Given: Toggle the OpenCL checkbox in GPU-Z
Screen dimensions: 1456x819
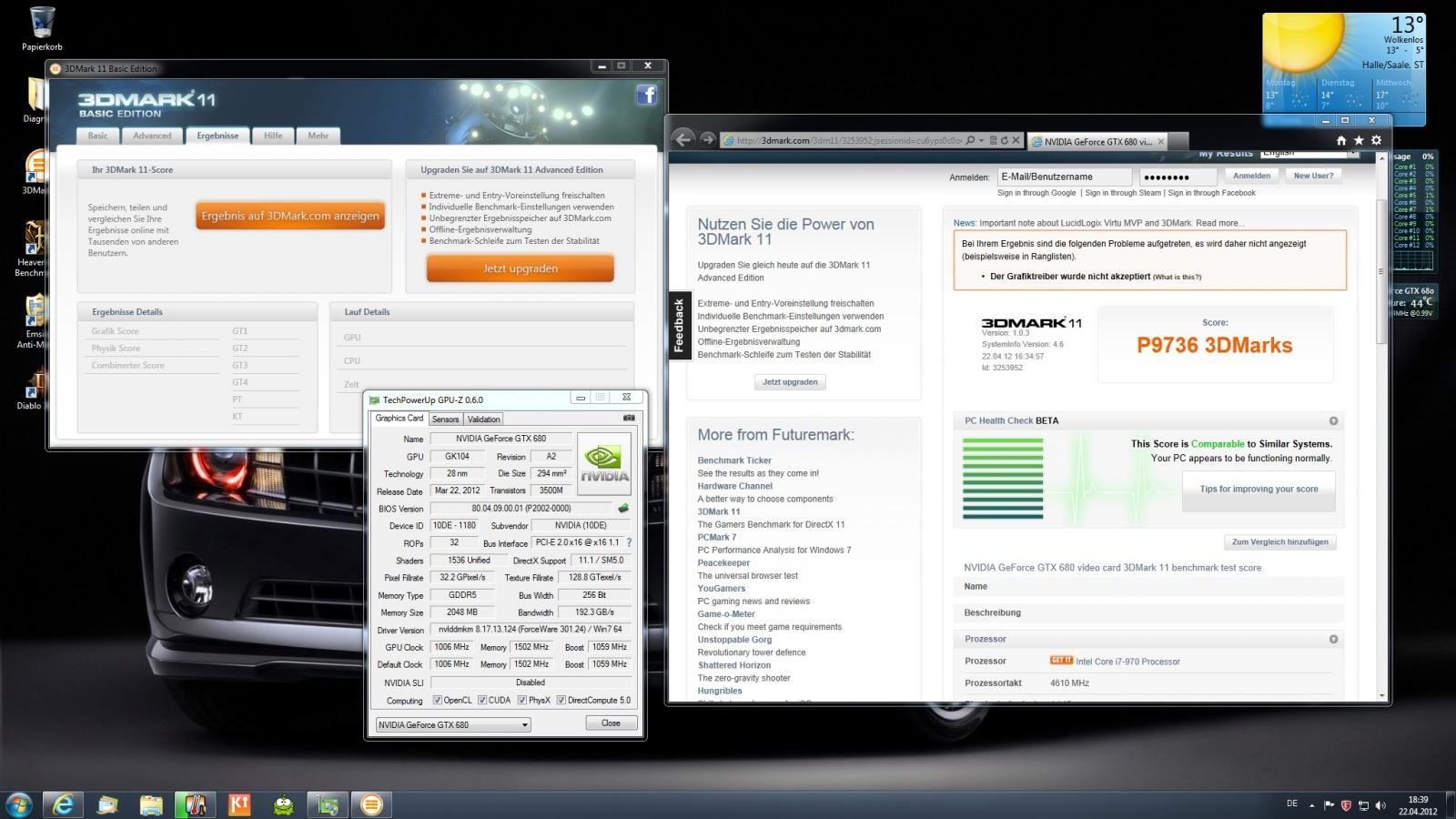Looking at the screenshot, I should click(x=438, y=700).
